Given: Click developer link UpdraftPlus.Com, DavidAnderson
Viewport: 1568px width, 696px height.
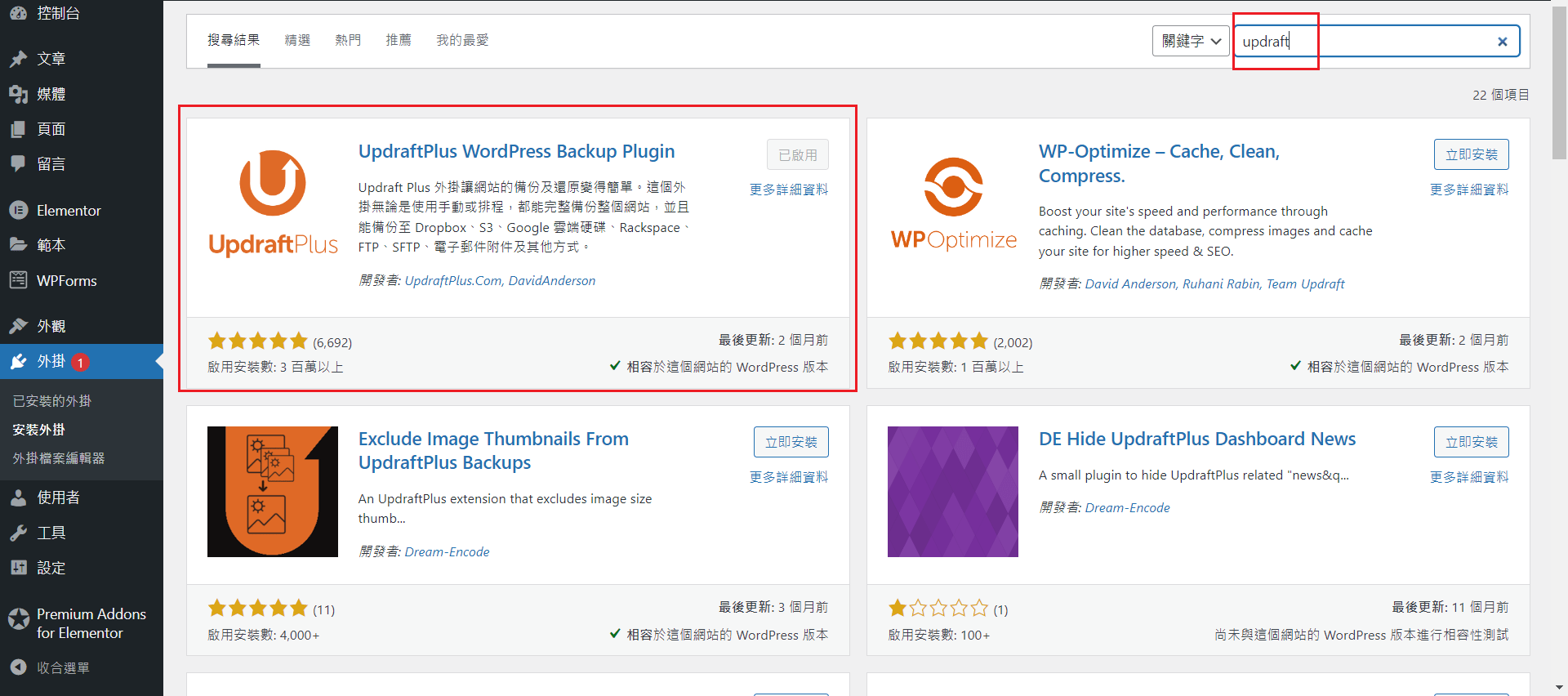Looking at the screenshot, I should click(500, 281).
